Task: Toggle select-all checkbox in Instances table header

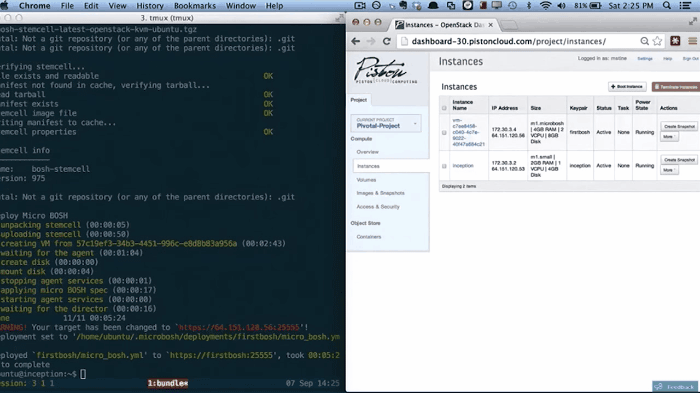Action: (x=444, y=108)
